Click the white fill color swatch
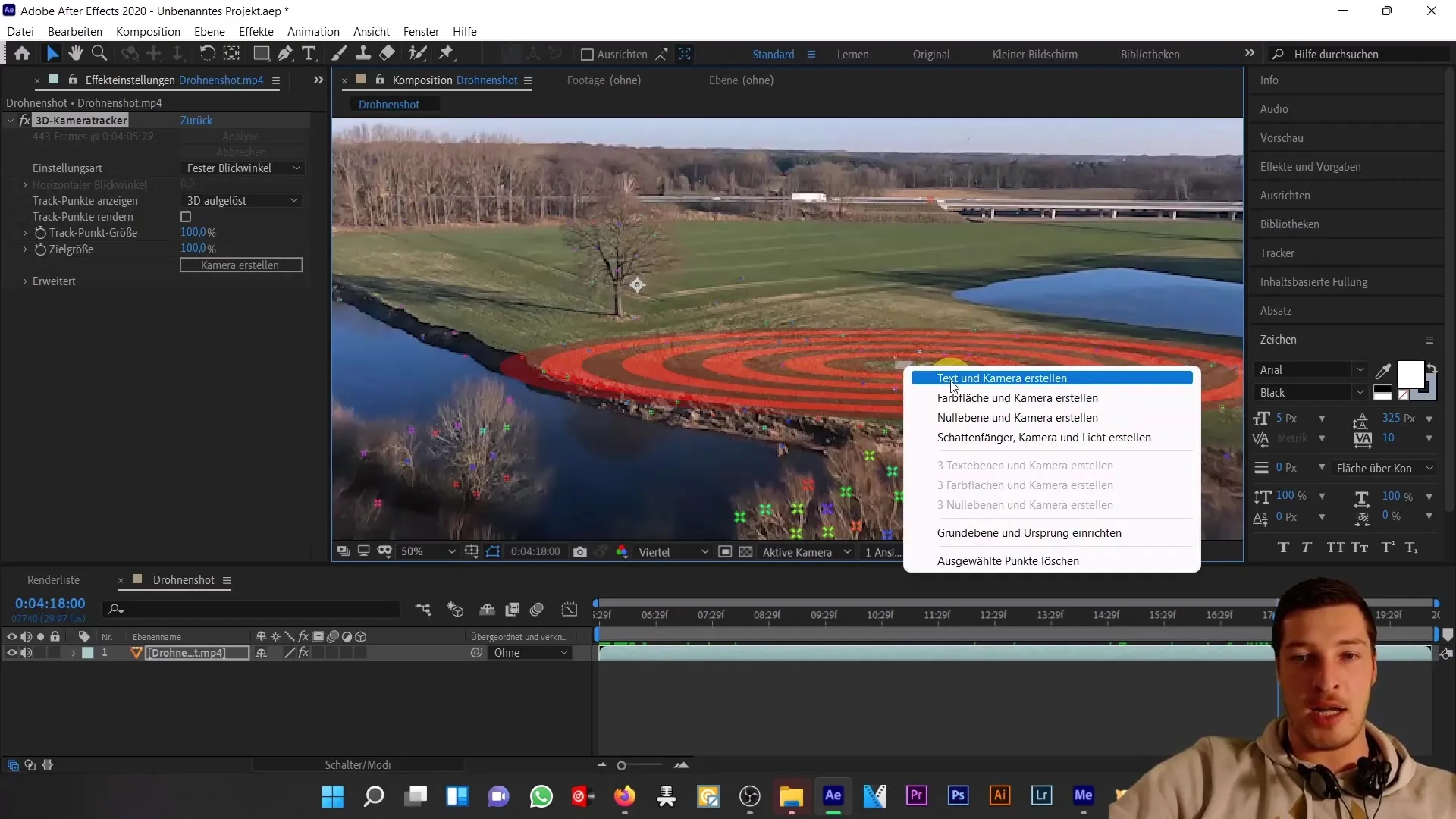The image size is (1456, 819). pyautogui.click(x=1410, y=374)
